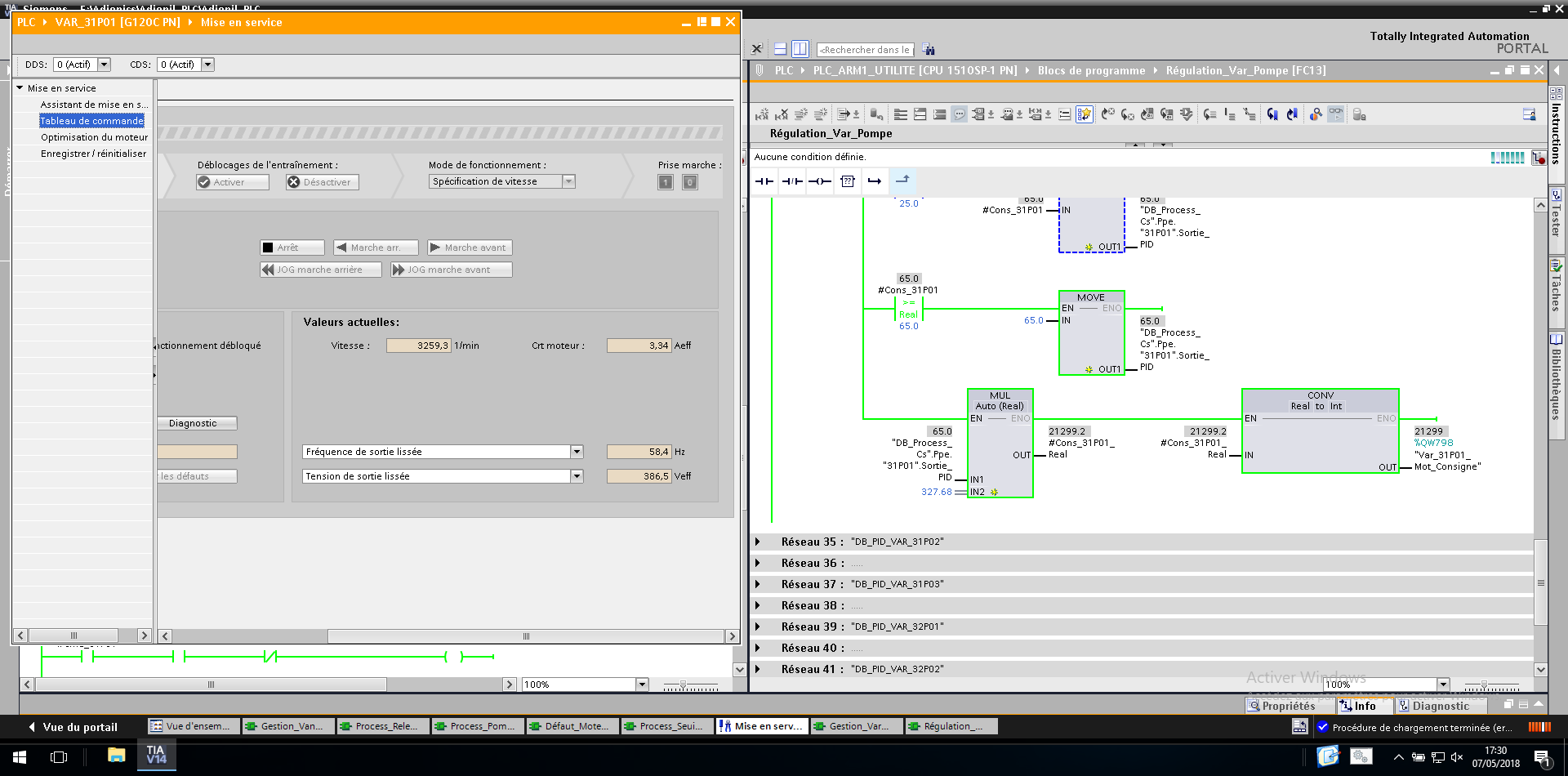Insert a normally open contact
1568x776 pixels.
coord(764,181)
